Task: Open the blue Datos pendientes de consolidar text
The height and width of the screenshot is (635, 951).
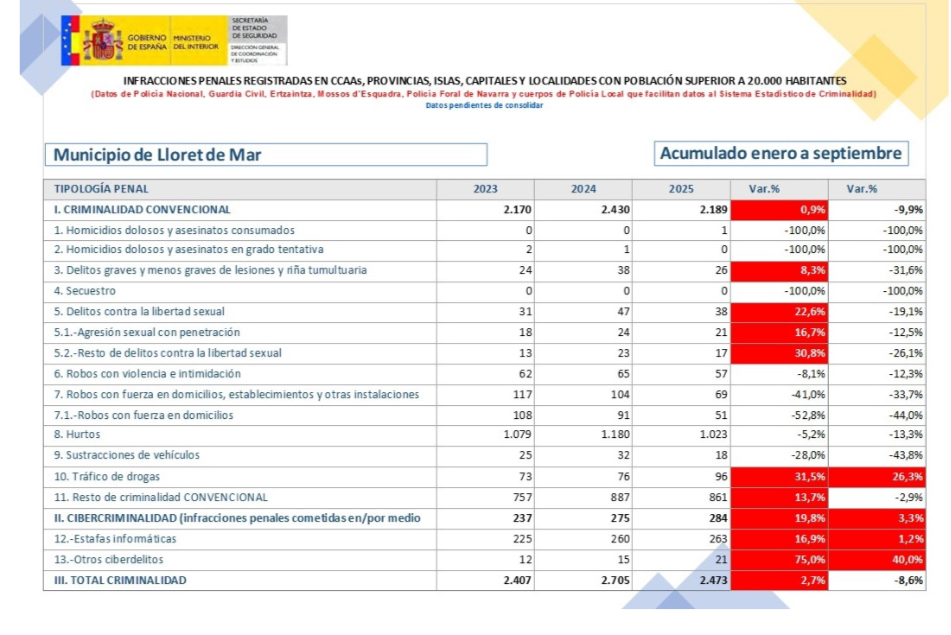Action: tap(484, 105)
